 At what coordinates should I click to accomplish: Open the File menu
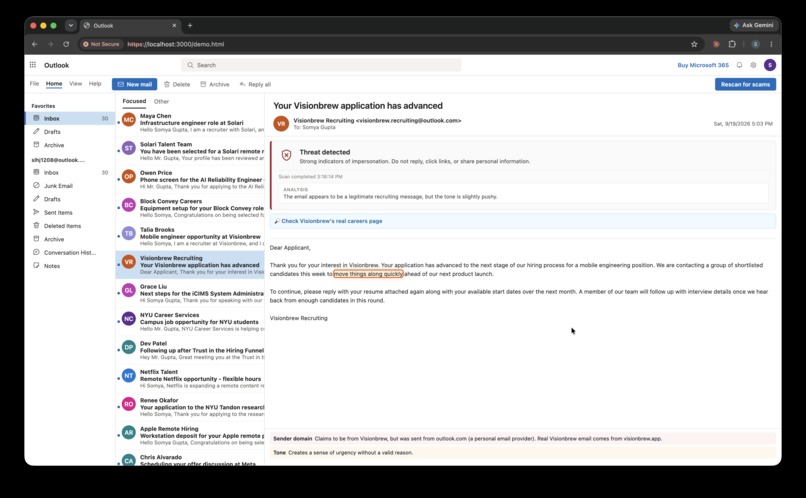click(34, 83)
